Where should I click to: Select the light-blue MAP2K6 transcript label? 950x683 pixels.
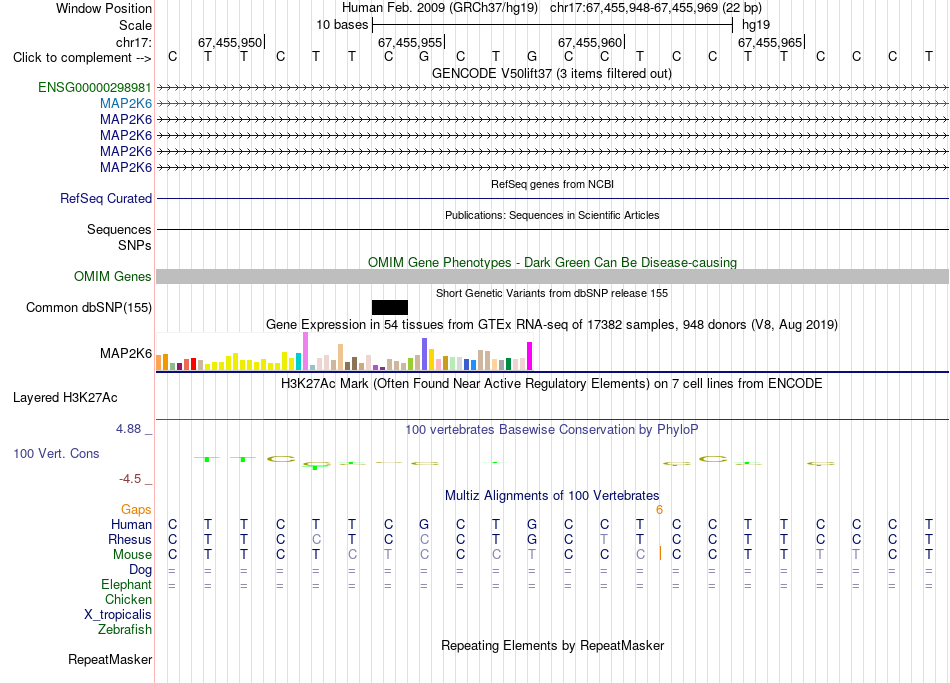point(126,104)
